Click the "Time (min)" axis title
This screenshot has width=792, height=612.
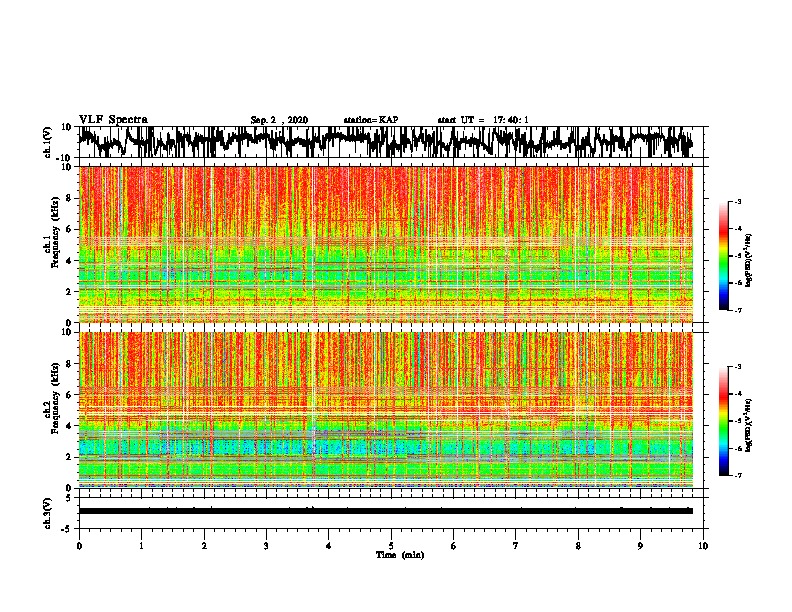[400, 555]
